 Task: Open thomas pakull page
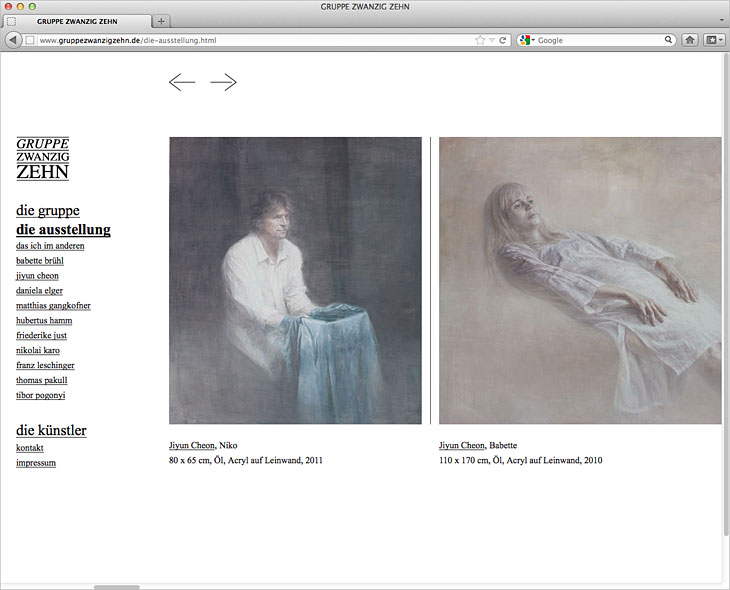tap(42, 380)
